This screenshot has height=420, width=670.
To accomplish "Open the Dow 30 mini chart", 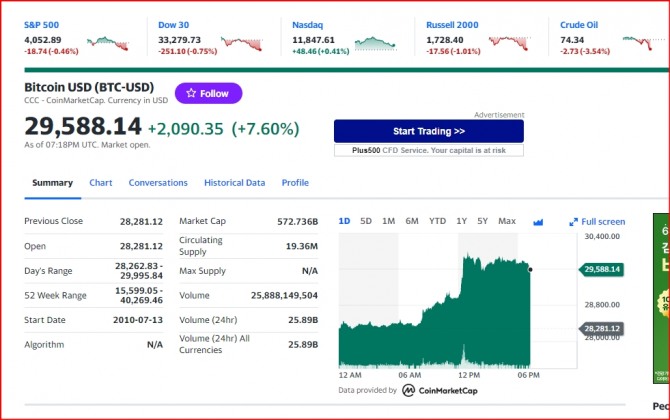I will tap(241, 43).
